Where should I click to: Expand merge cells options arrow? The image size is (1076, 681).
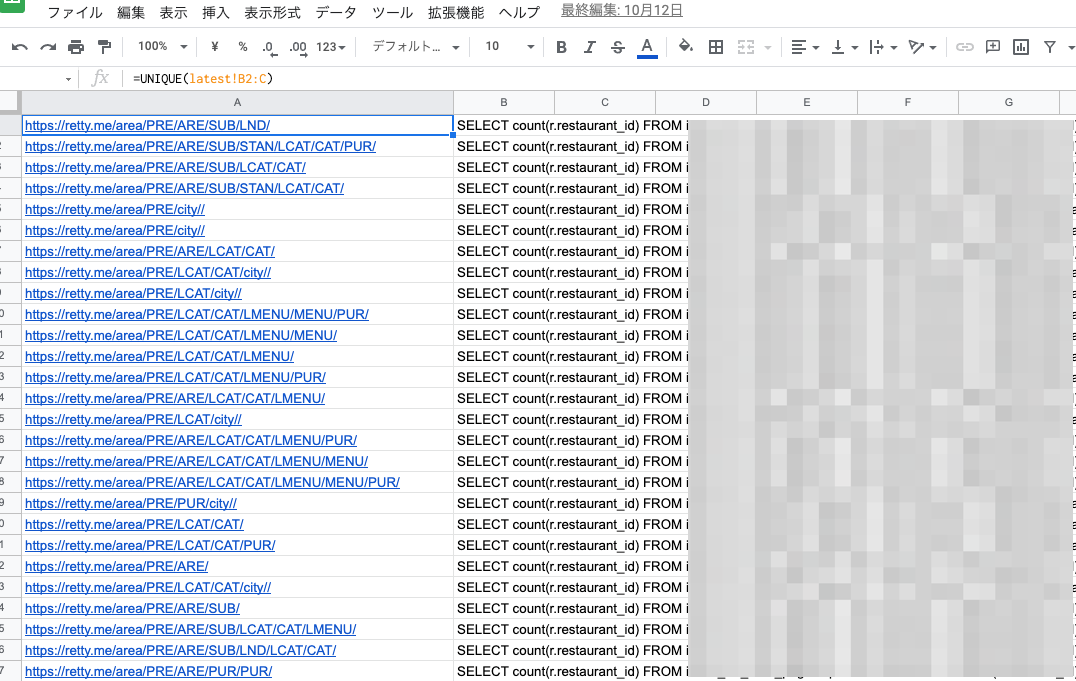click(x=768, y=47)
